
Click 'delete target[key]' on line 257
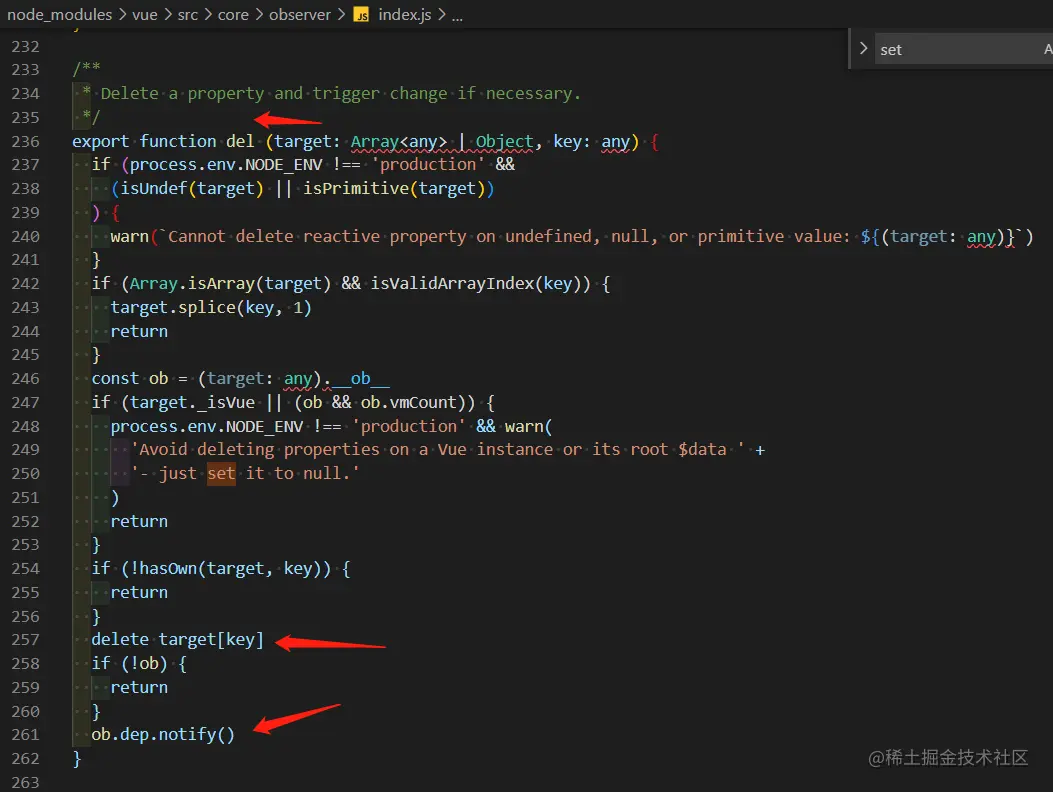[x=177, y=640]
